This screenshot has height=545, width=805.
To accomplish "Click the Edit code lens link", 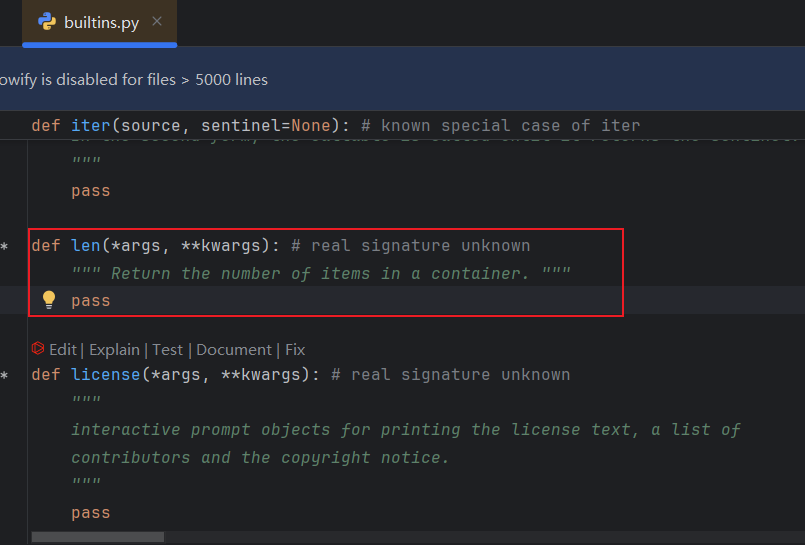I will click(63, 350).
